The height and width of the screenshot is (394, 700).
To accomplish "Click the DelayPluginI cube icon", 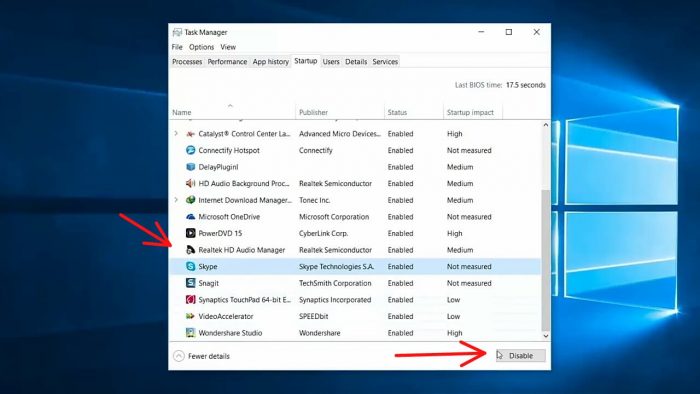I will point(191,167).
